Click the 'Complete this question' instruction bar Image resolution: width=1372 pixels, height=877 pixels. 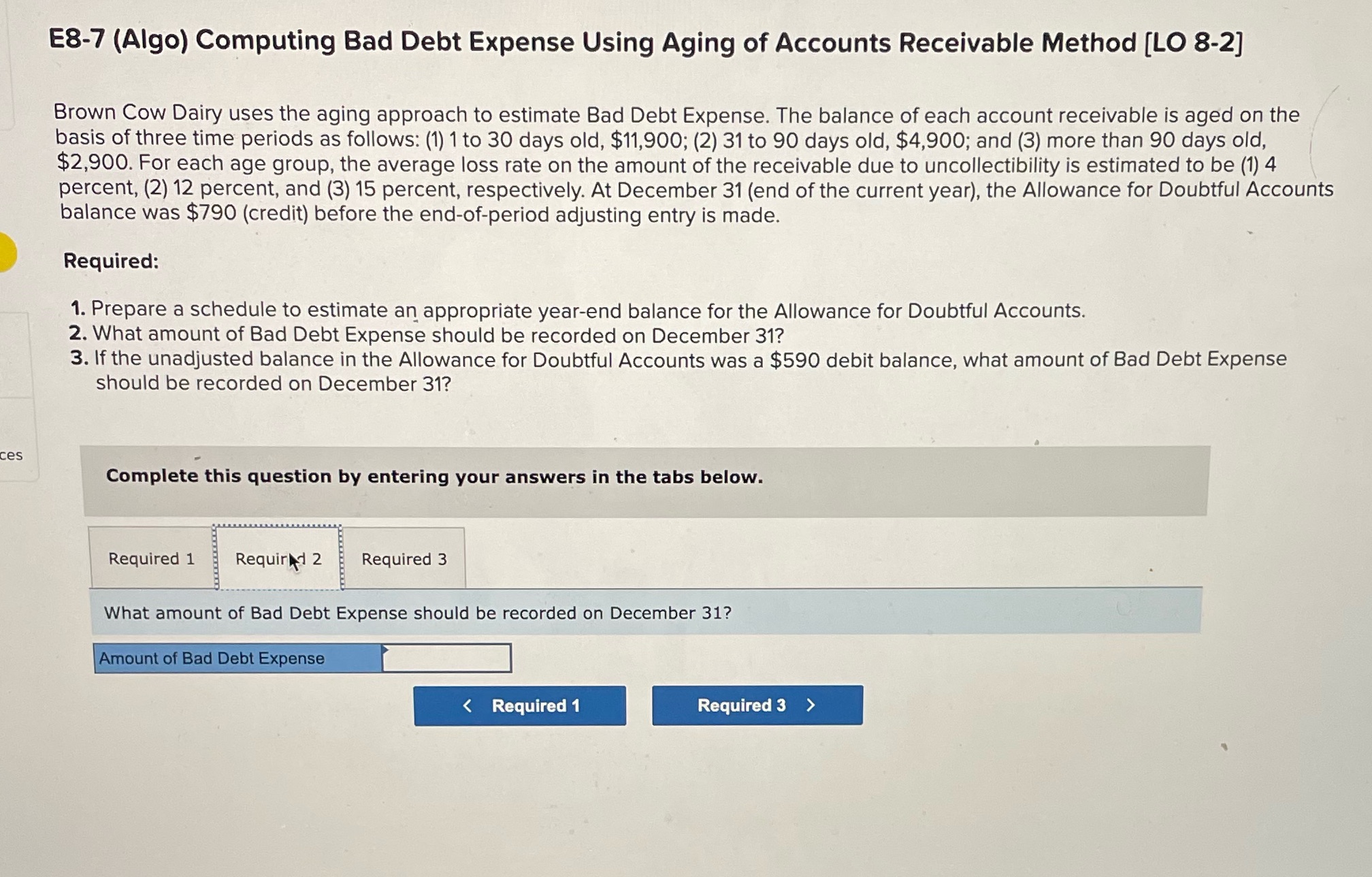434,476
